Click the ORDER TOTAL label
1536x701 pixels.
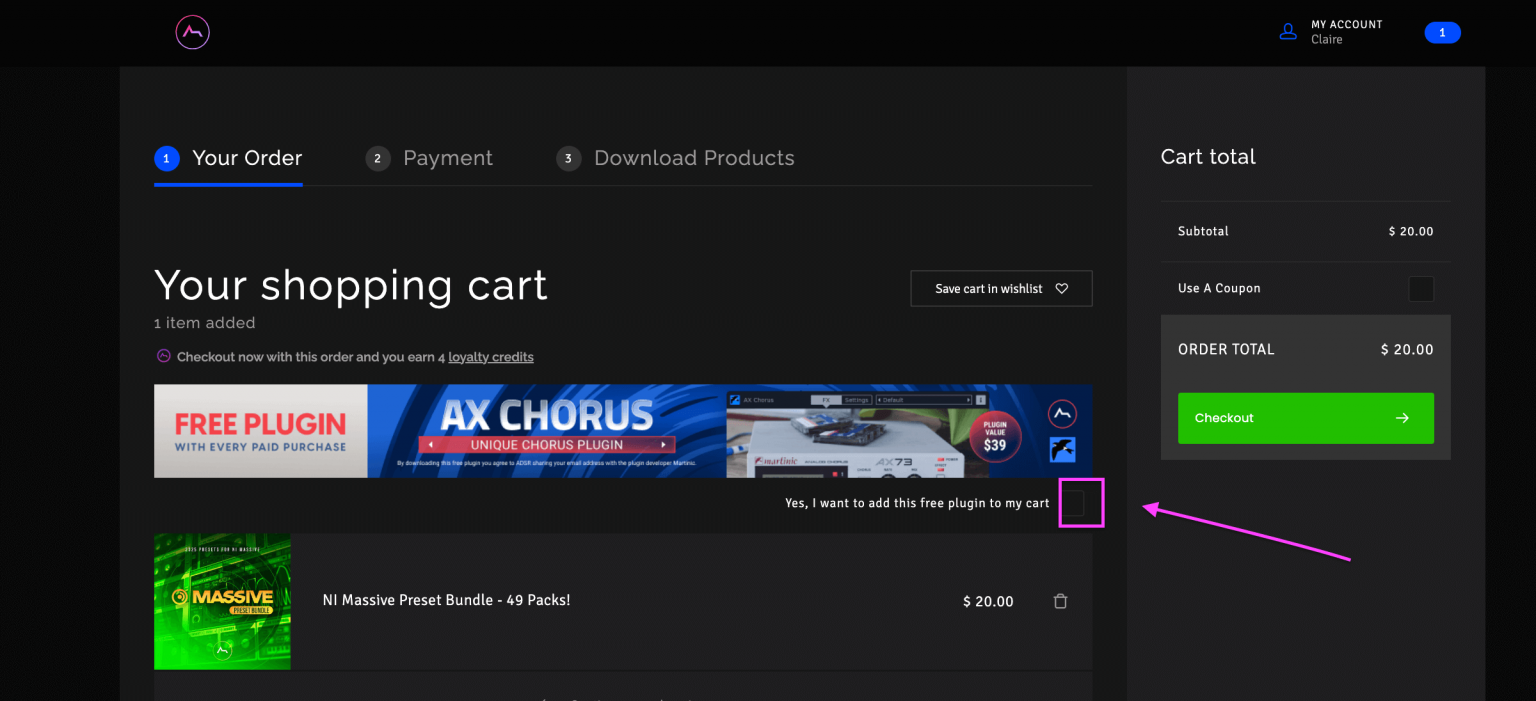[x=1226, y=349]
